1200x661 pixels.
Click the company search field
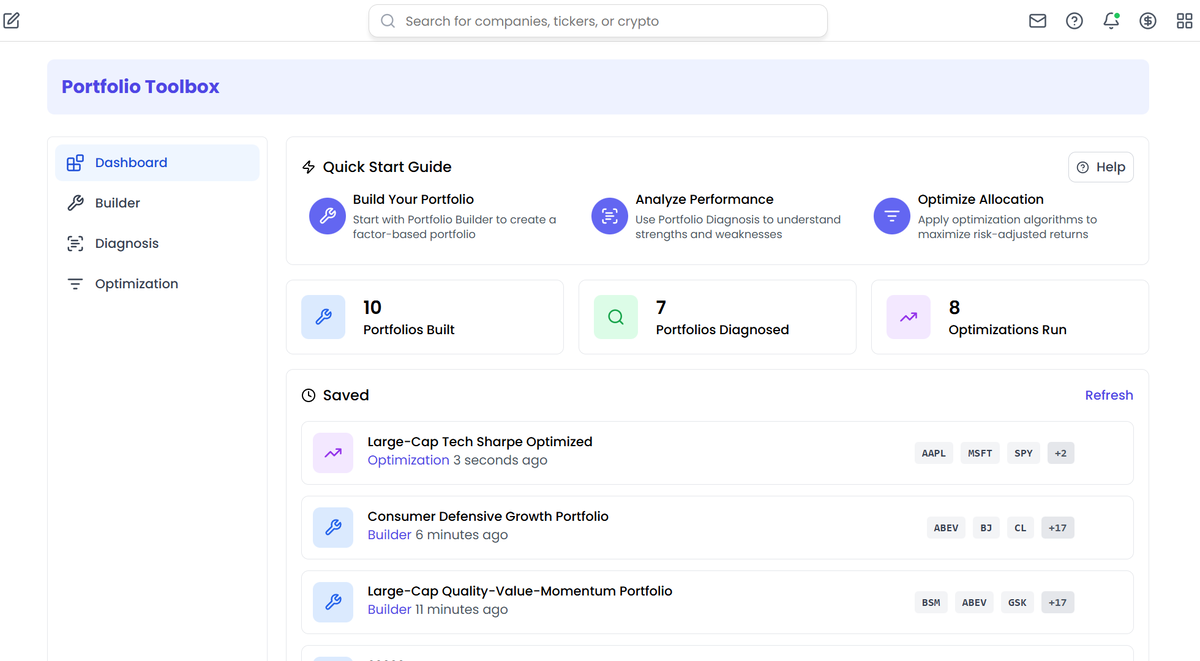(x=597, y=20)
